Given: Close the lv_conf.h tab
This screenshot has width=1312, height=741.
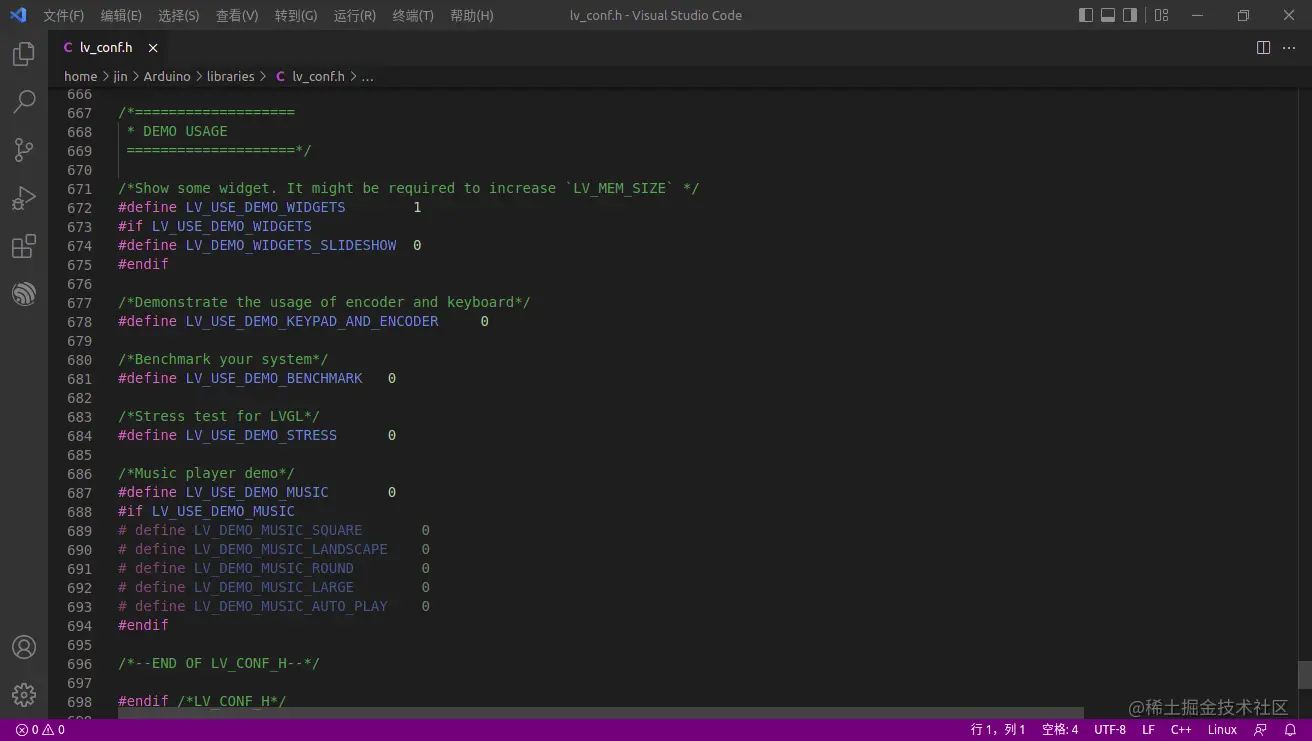Looking at the screenshot, I should pos(153,48).
